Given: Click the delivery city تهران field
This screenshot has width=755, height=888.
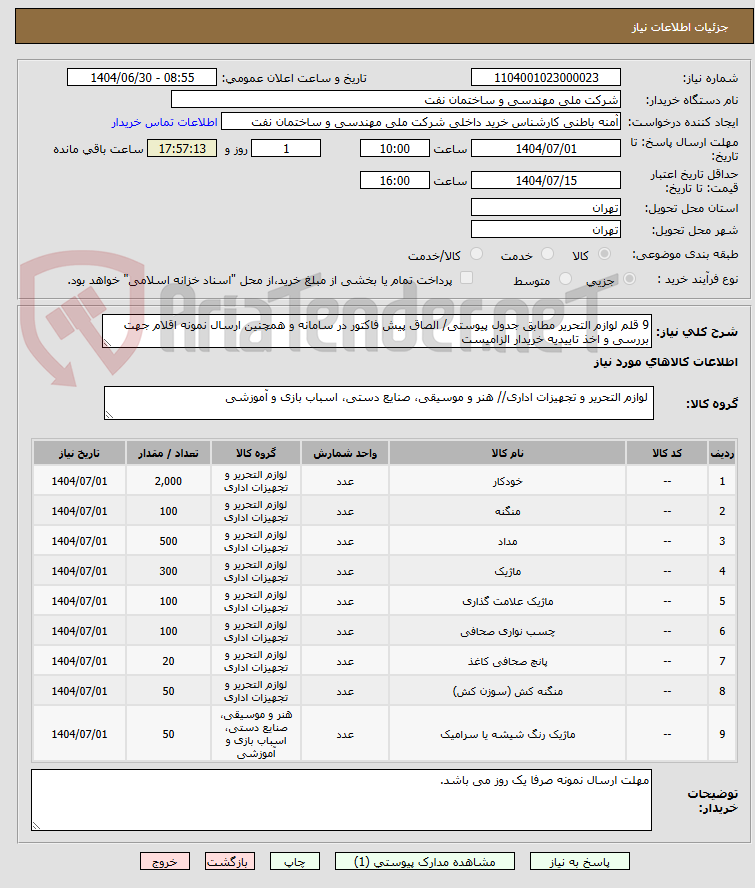Looking at the screenshot, I should 545,229.
